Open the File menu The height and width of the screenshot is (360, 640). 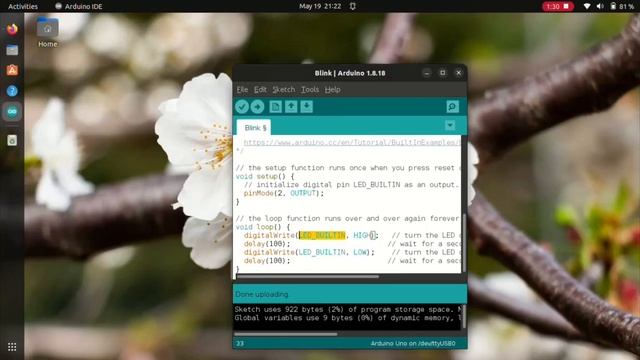point(242,89)
